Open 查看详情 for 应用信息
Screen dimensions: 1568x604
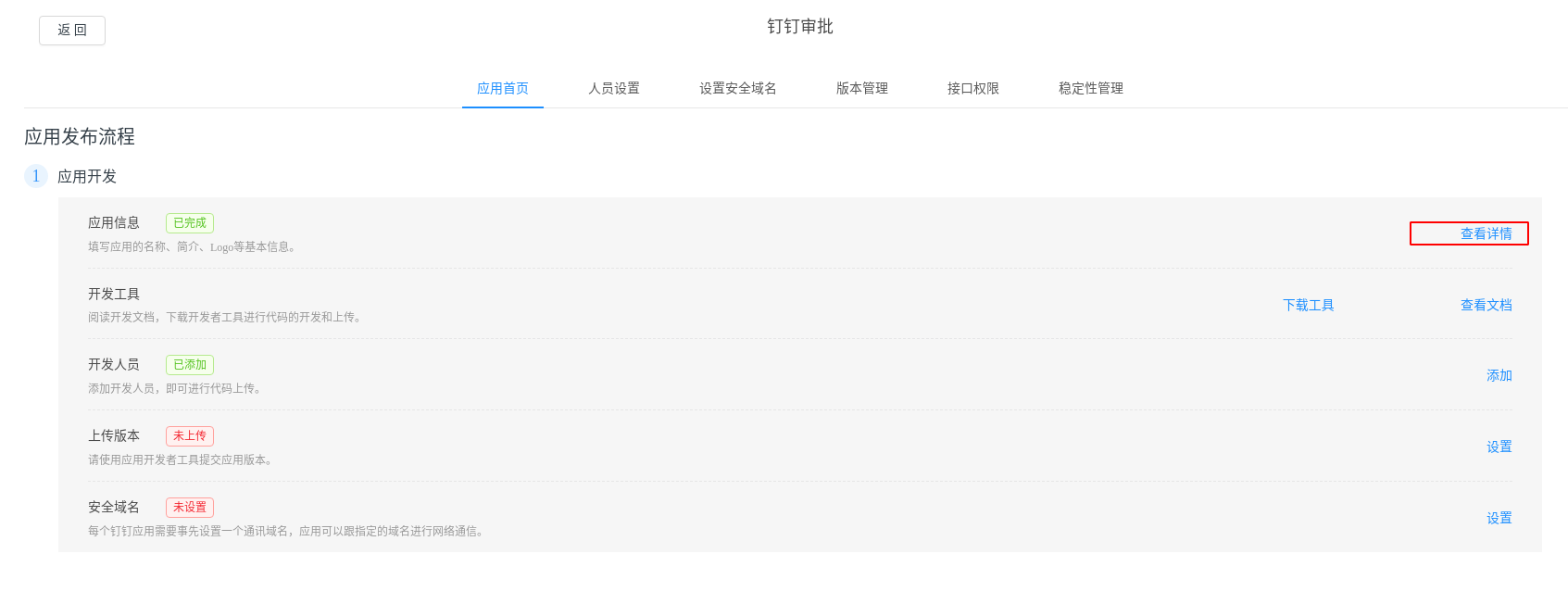[1486, 233]
